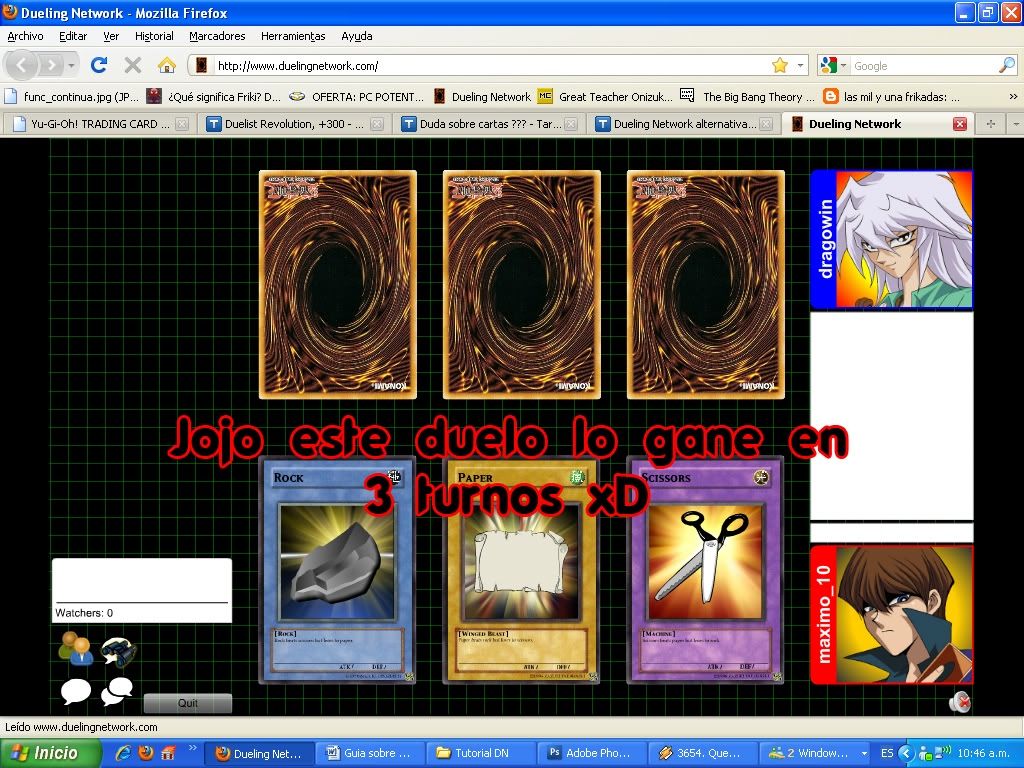Image resolution: width=1024 pixels, height=768 pixels.
Task: Click maximo_10's avatar picture
Action: tap(904, 615)
